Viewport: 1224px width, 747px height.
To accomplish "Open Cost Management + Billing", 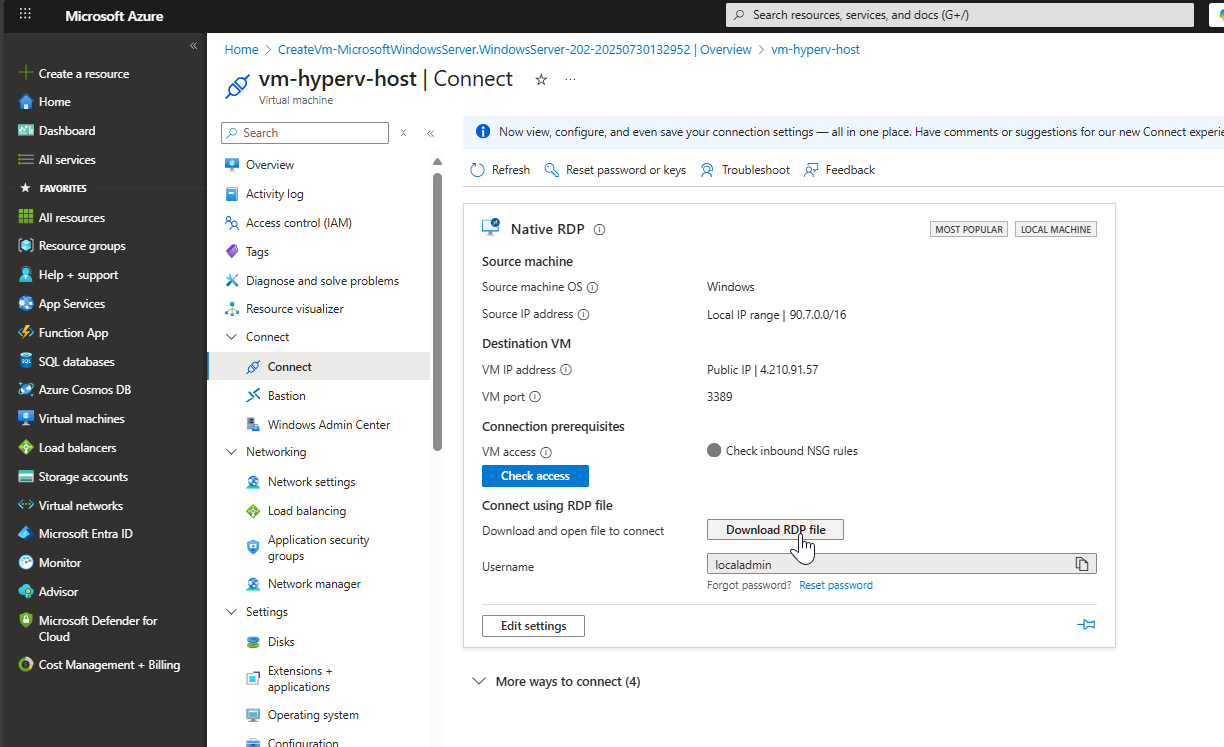I will (109, 665).
